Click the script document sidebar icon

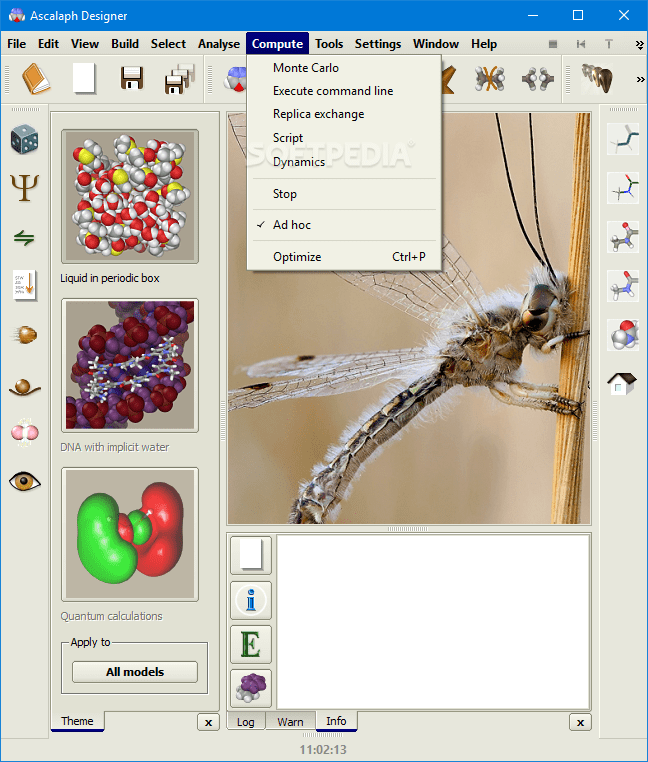click(x=24, y=285)
